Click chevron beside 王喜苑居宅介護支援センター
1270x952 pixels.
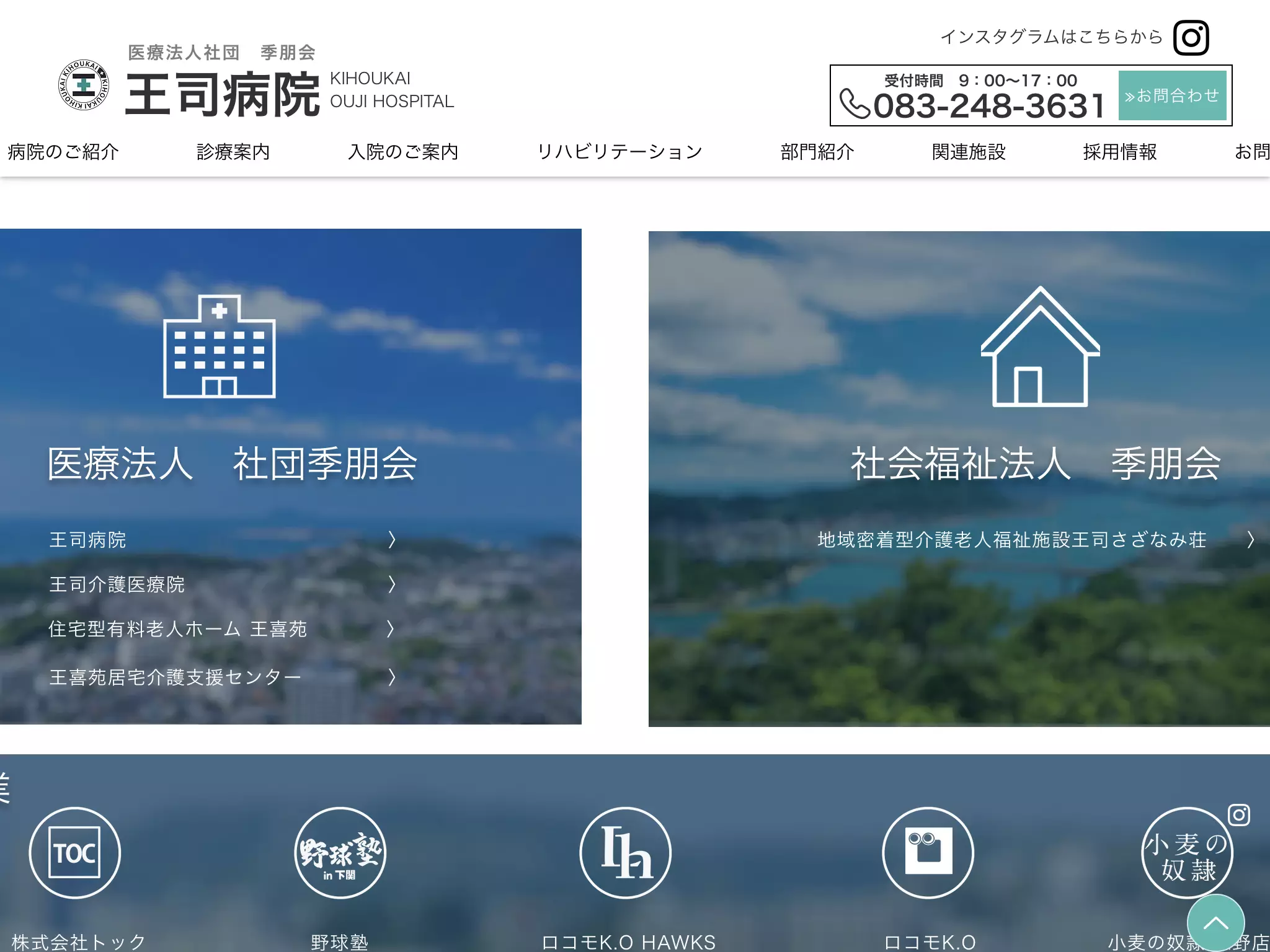tap(392, 677)
